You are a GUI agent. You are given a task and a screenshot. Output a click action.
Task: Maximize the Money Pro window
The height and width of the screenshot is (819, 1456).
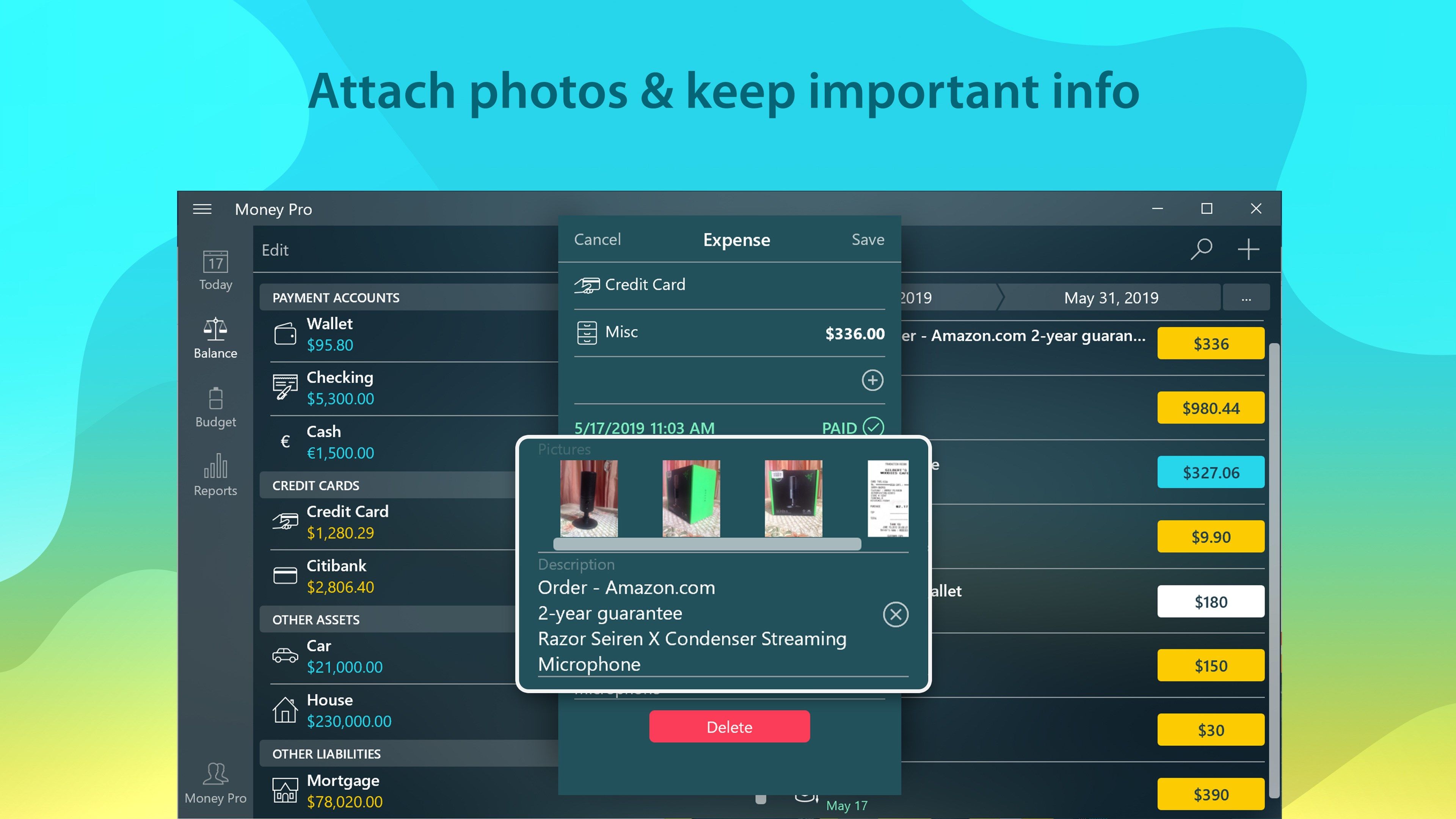(1207, 209)
